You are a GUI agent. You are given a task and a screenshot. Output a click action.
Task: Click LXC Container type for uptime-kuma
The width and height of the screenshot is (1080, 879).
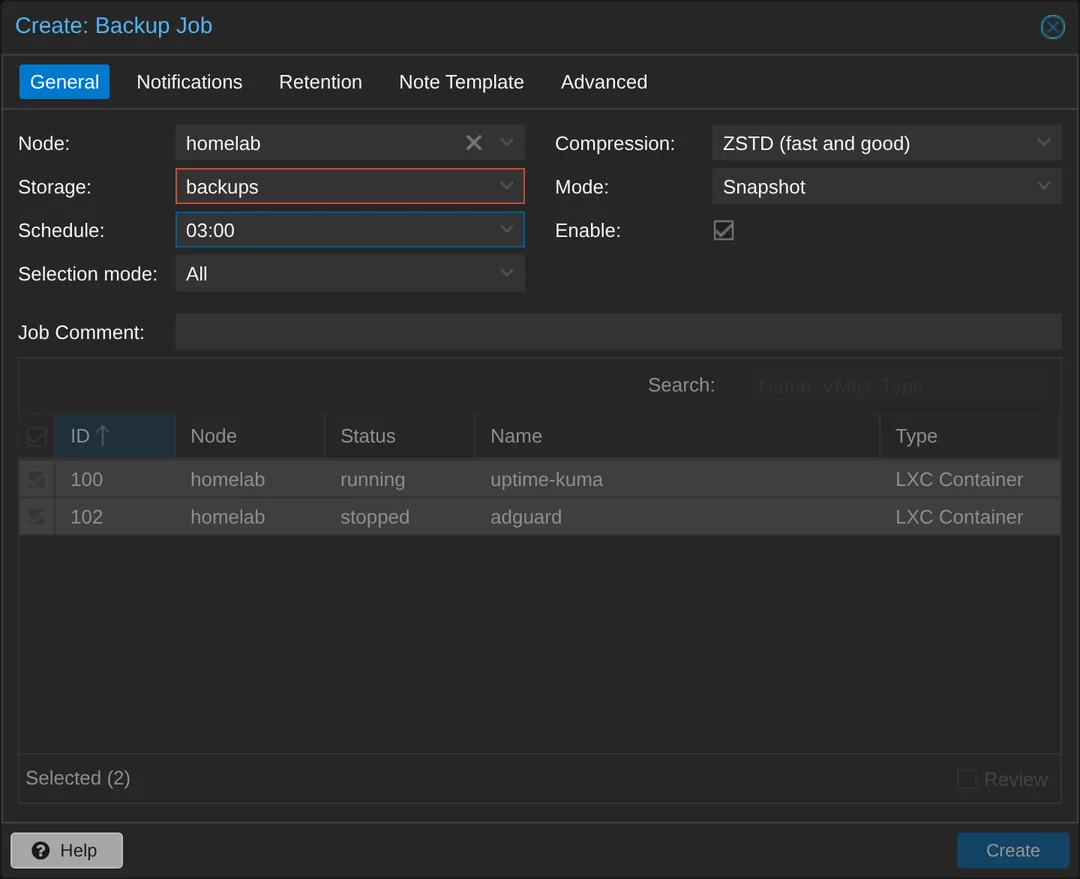(970, 479)
